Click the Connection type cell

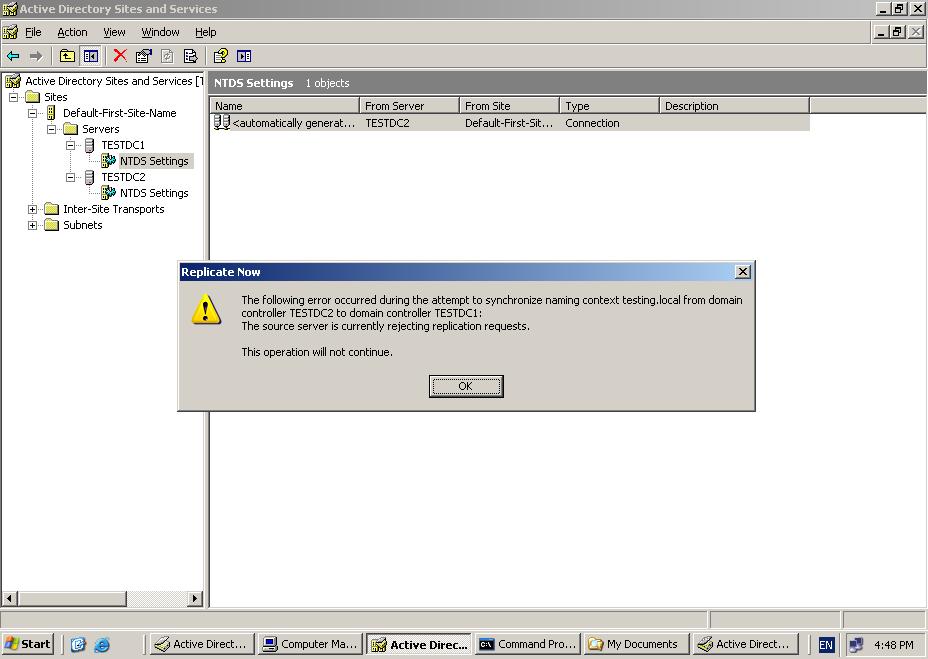pos(592,123)
